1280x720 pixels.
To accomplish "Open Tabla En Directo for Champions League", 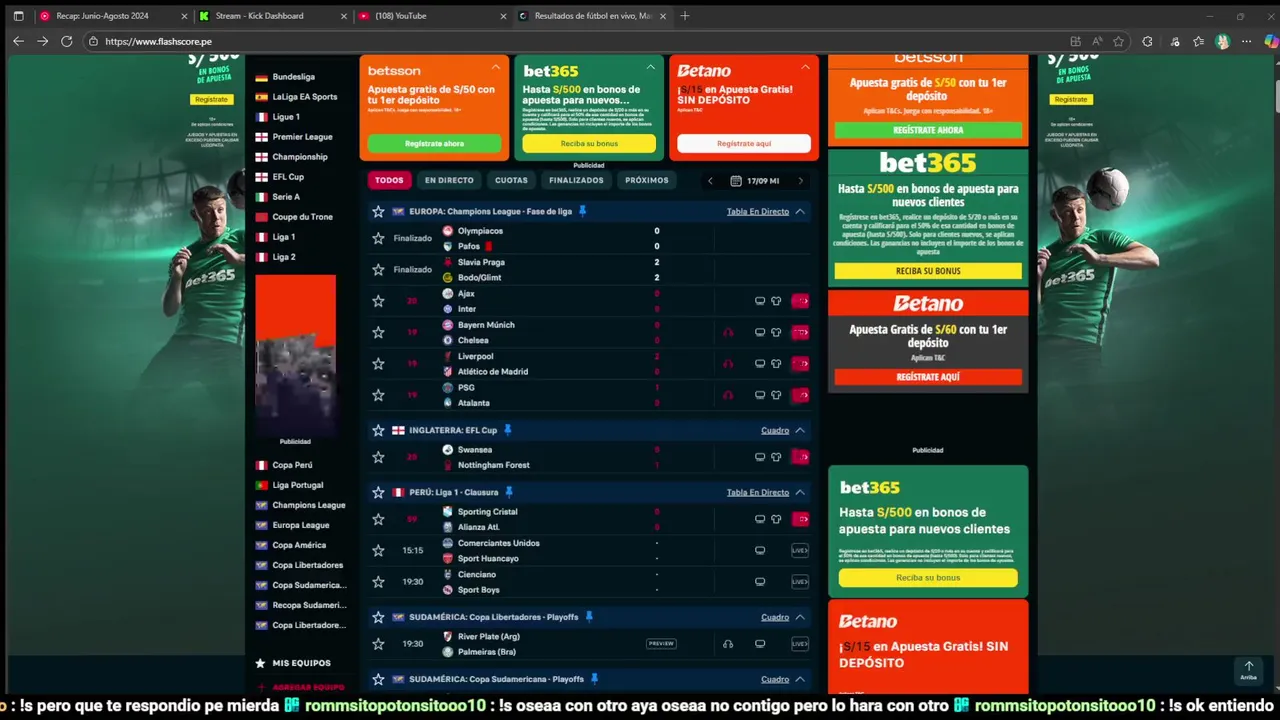I will tap(758, 212).
